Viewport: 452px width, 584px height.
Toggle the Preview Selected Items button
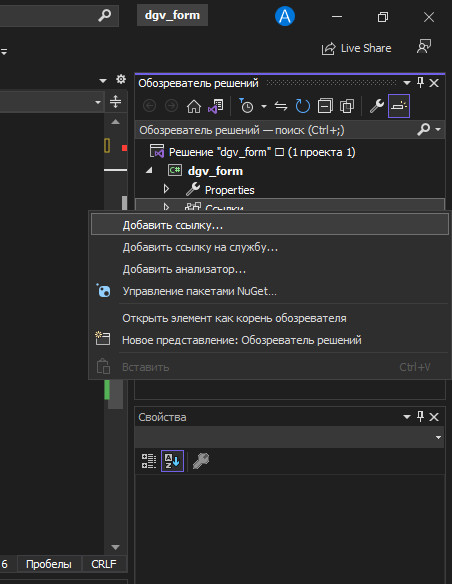click(x=399, y=107)
